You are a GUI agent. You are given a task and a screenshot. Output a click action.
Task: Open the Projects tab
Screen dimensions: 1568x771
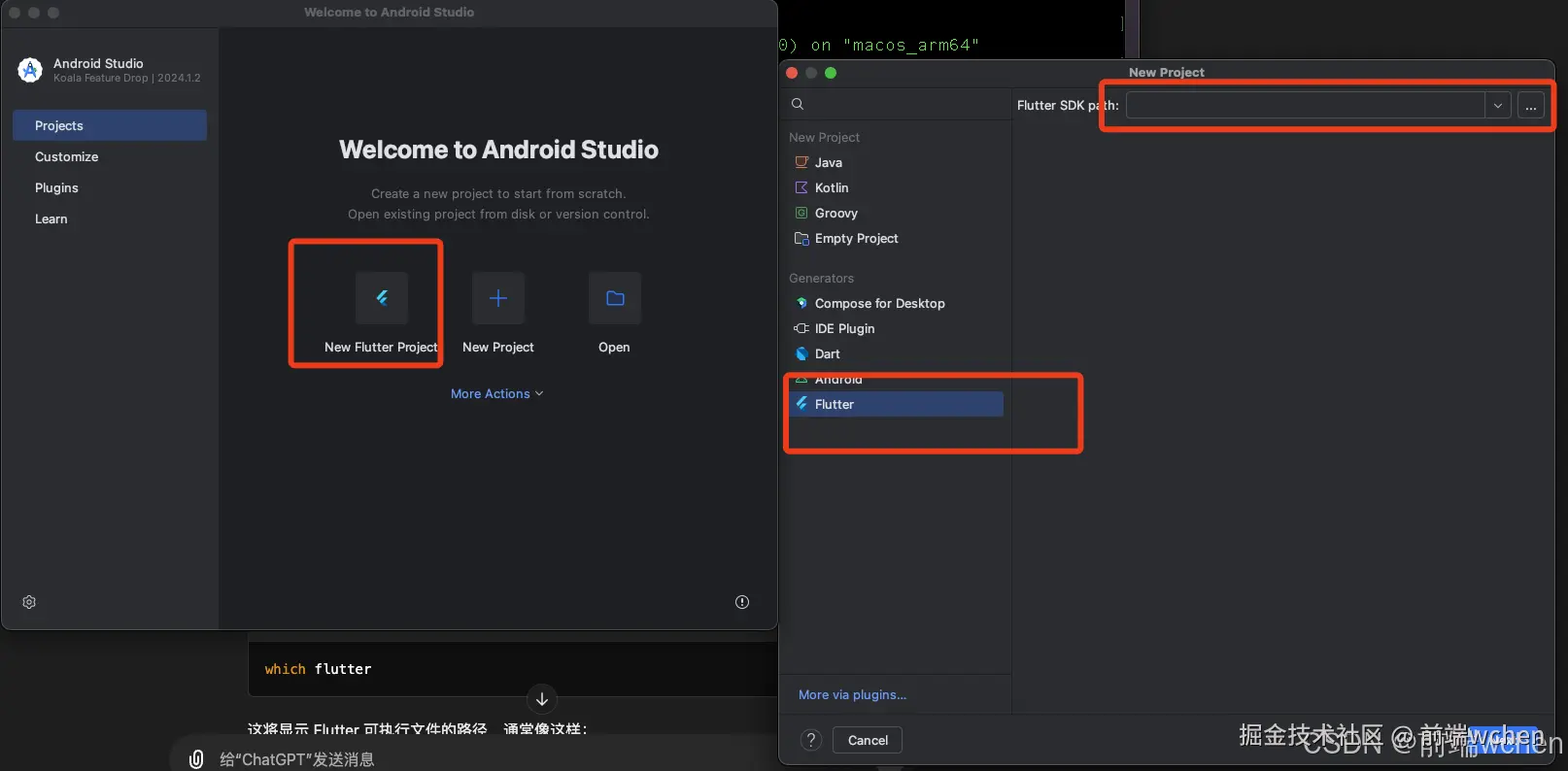110,125
